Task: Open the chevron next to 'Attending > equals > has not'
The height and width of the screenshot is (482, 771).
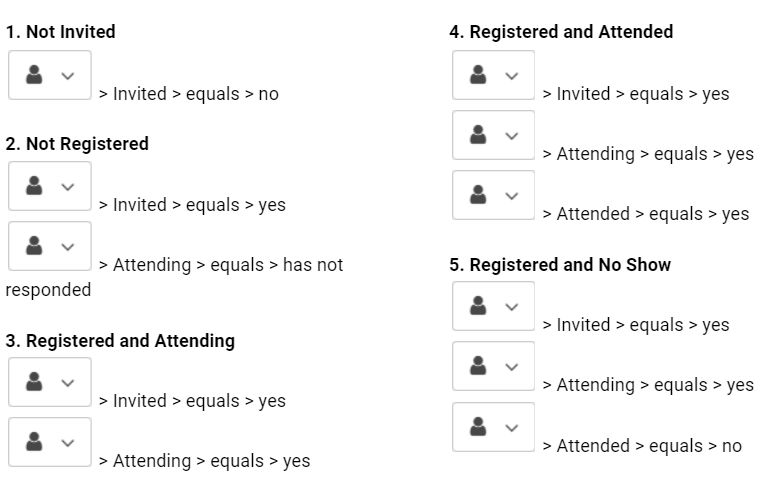Action: click(x=67, y=247)
